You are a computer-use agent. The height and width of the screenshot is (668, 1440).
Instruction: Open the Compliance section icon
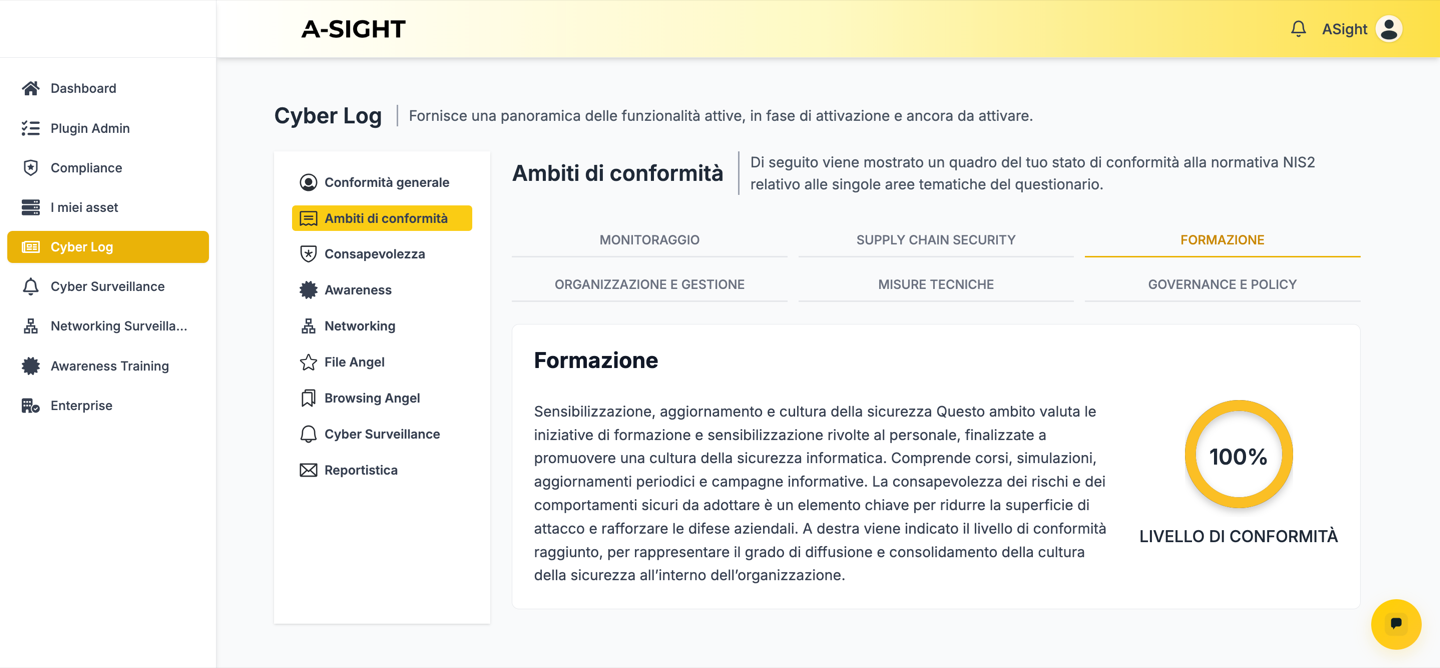29,167
